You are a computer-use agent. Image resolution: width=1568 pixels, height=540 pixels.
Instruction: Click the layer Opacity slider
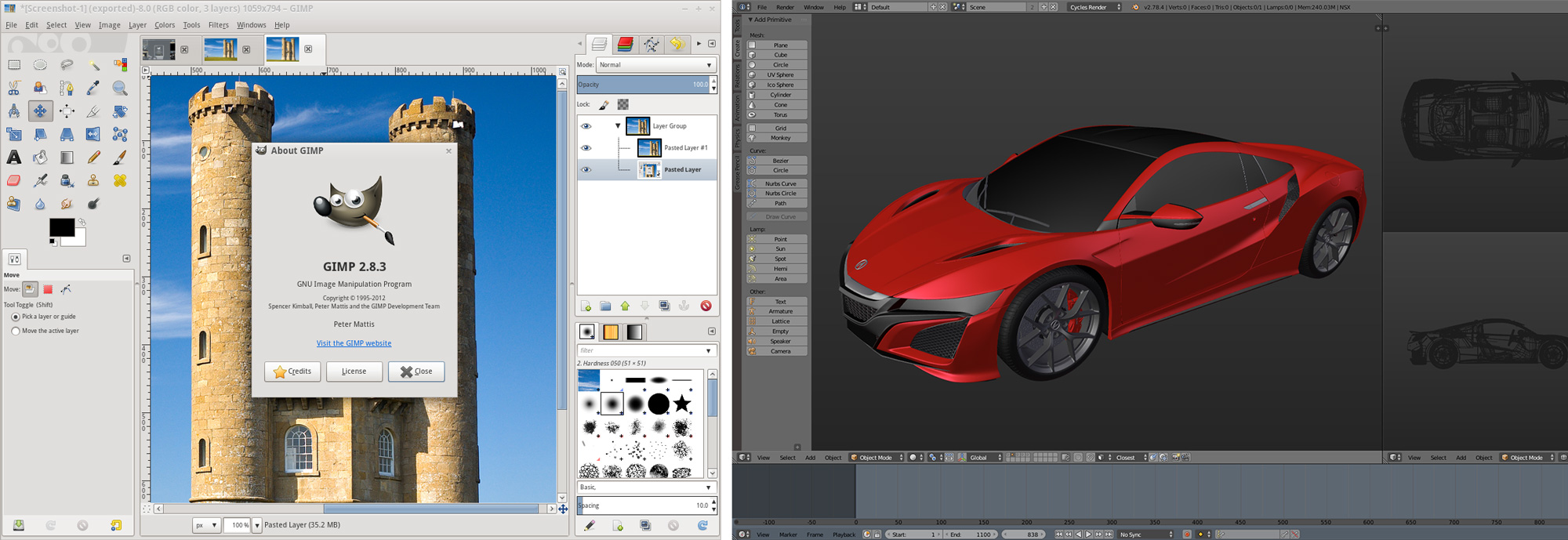point(642,85)
